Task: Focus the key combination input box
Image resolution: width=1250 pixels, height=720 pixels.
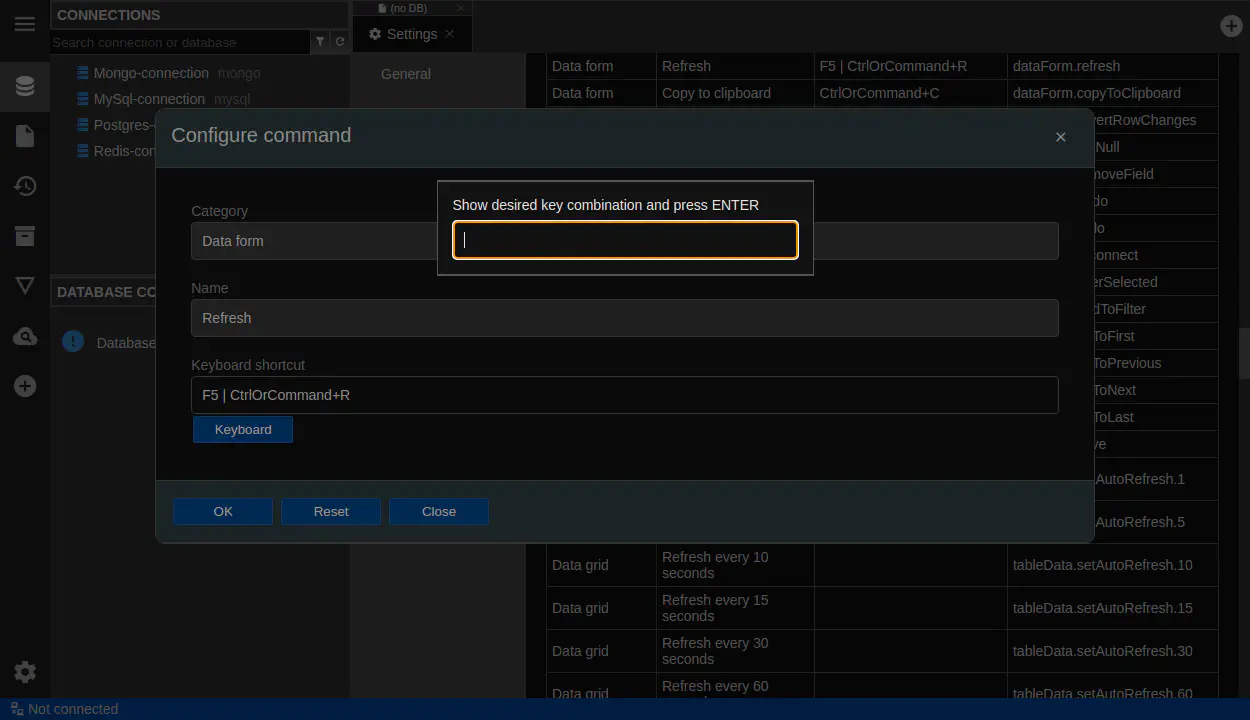Action: point(625,240)
